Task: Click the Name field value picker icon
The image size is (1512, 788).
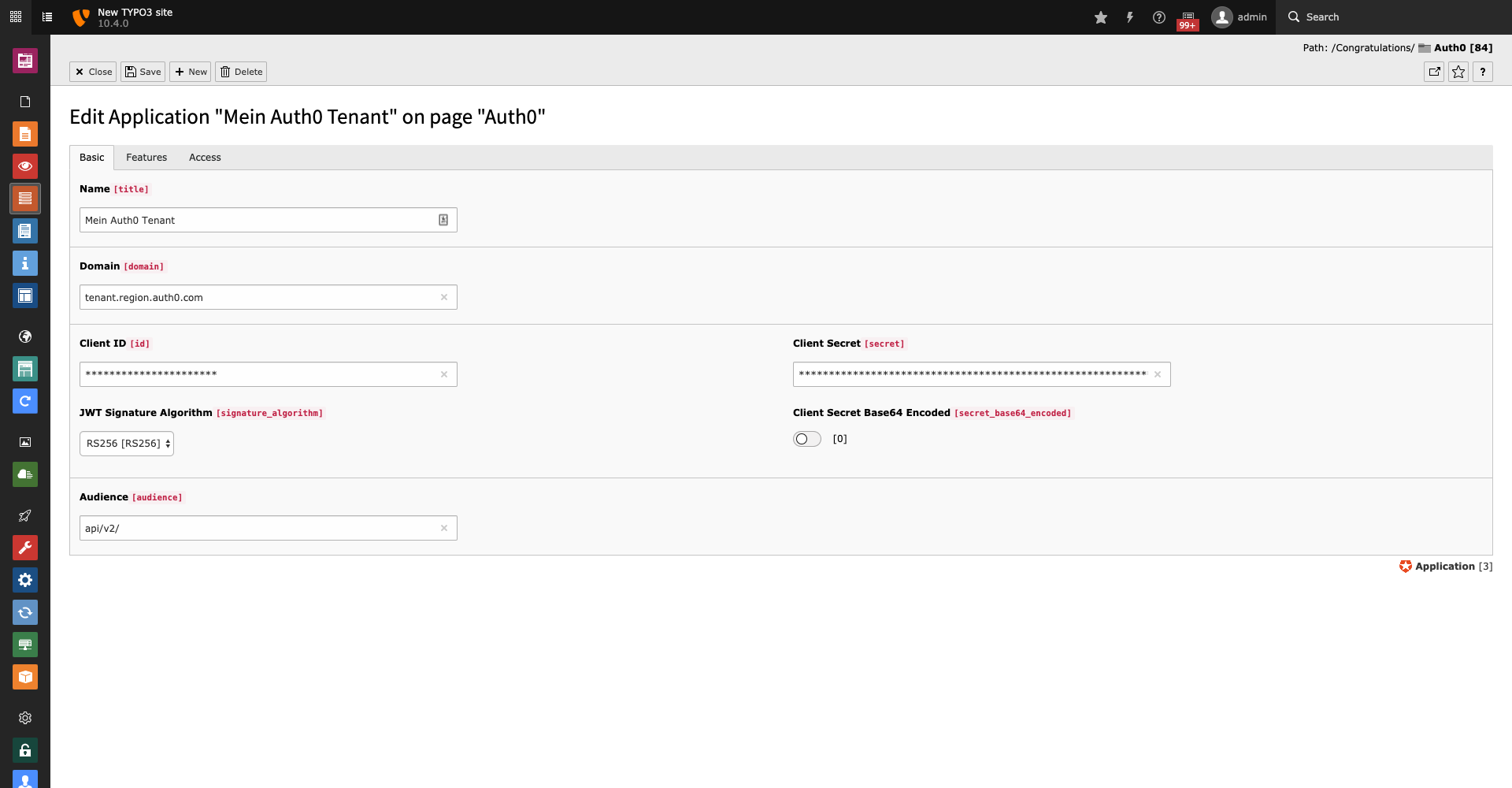Action: (443, 220)
